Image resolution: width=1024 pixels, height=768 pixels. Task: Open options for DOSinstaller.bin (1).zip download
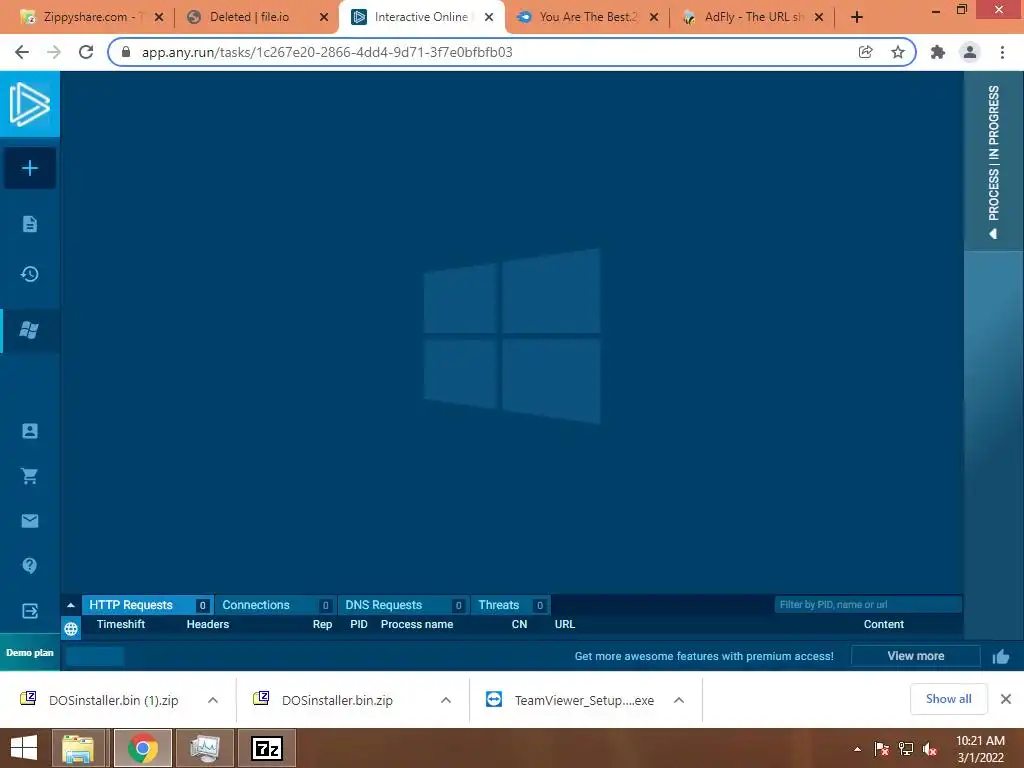(212, 700)
